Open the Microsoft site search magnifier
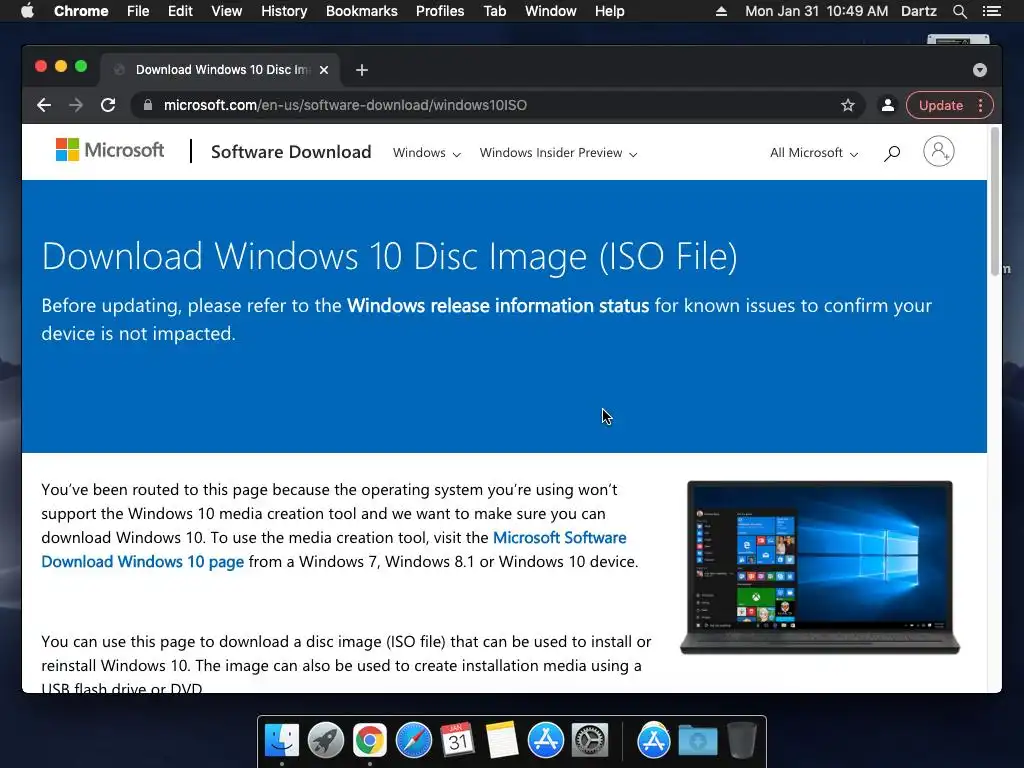1024x768 pixels. pos(892,153)
